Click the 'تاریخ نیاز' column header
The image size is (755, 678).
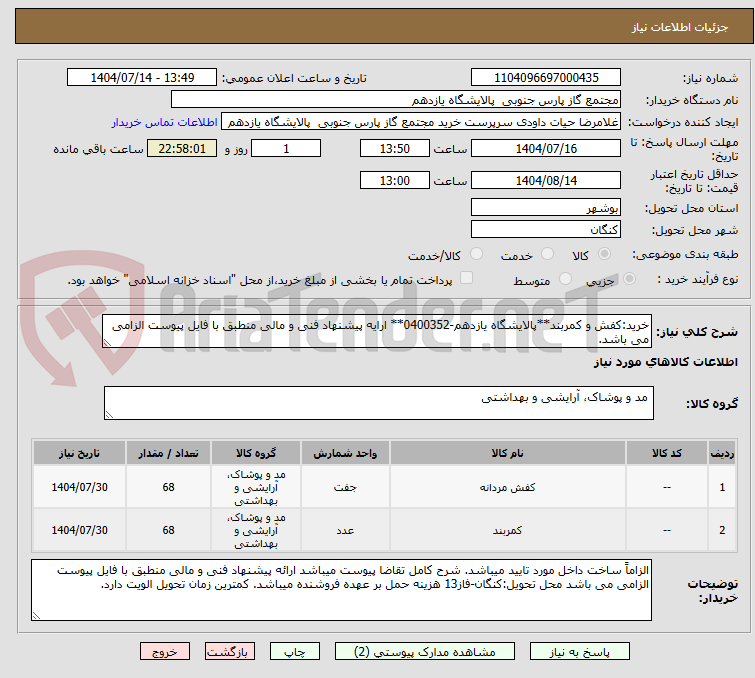[x=79, y=453]
